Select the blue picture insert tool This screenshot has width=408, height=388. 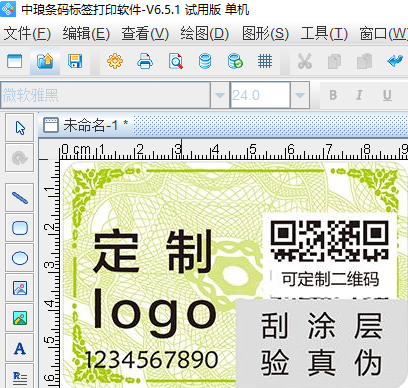tap(20, 288)
